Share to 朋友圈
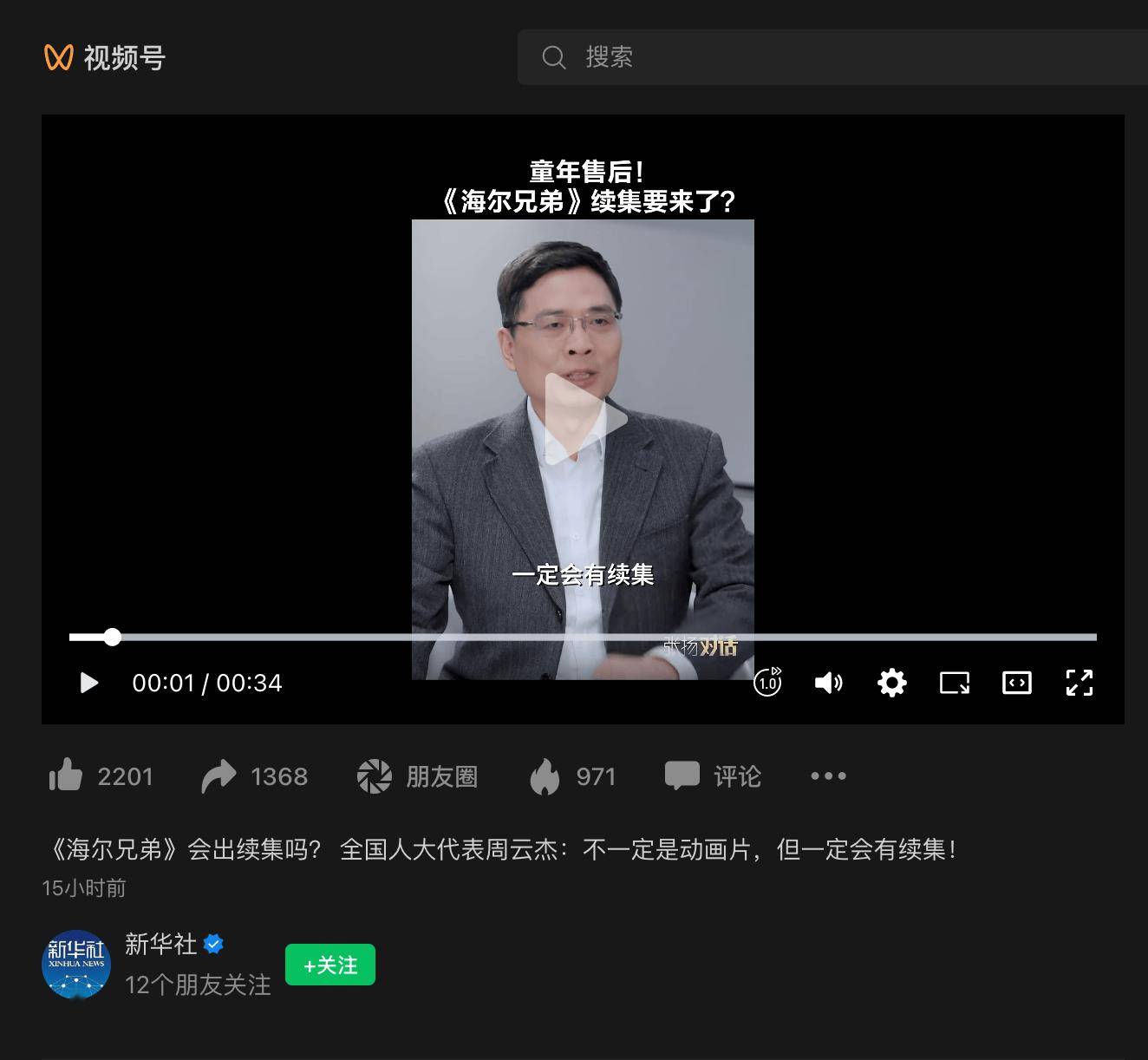The height and width of the screenshot is (1060, 1148). [442, 776]
